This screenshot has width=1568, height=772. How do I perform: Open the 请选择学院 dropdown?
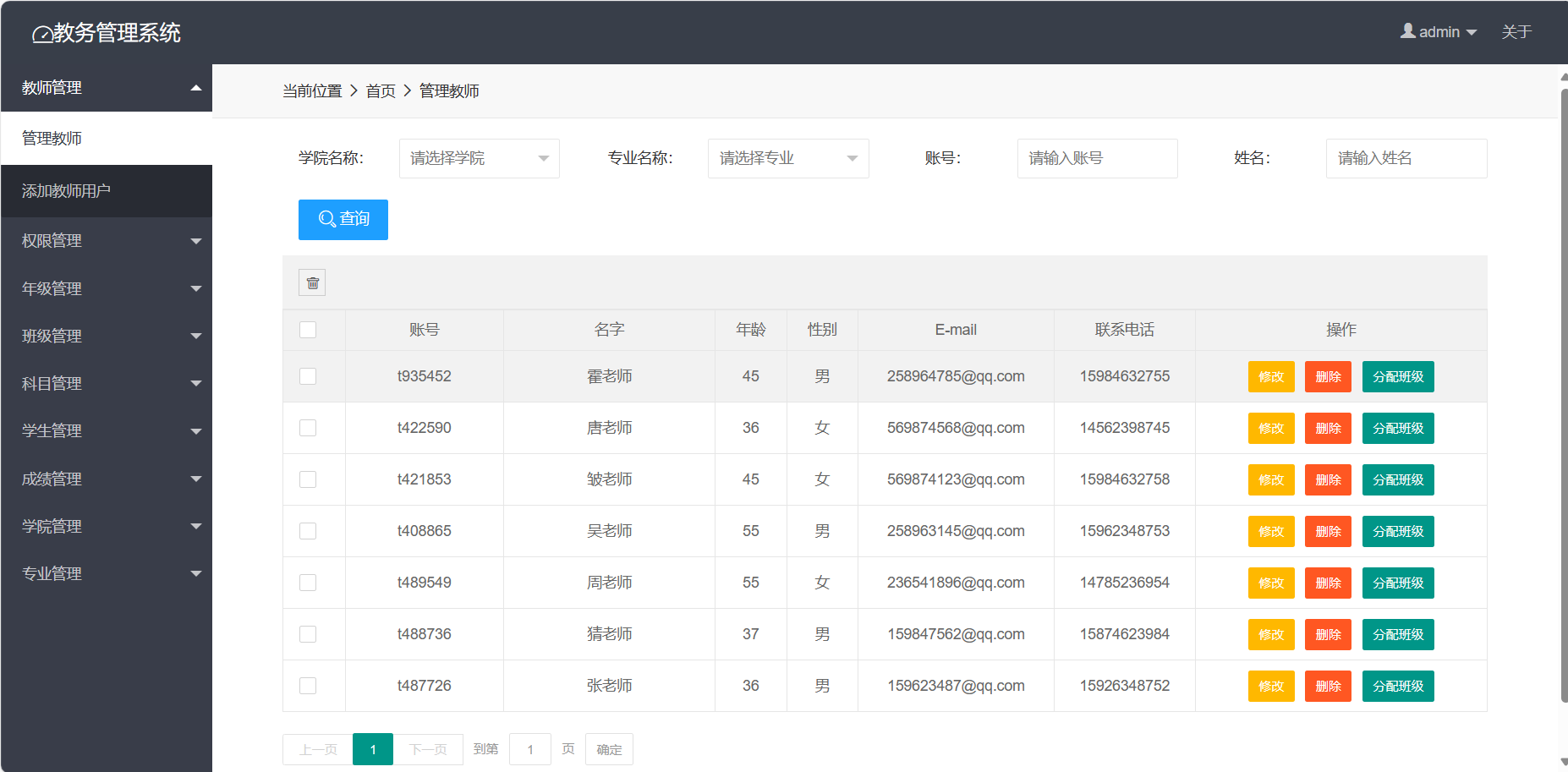[x=480, y=158]
